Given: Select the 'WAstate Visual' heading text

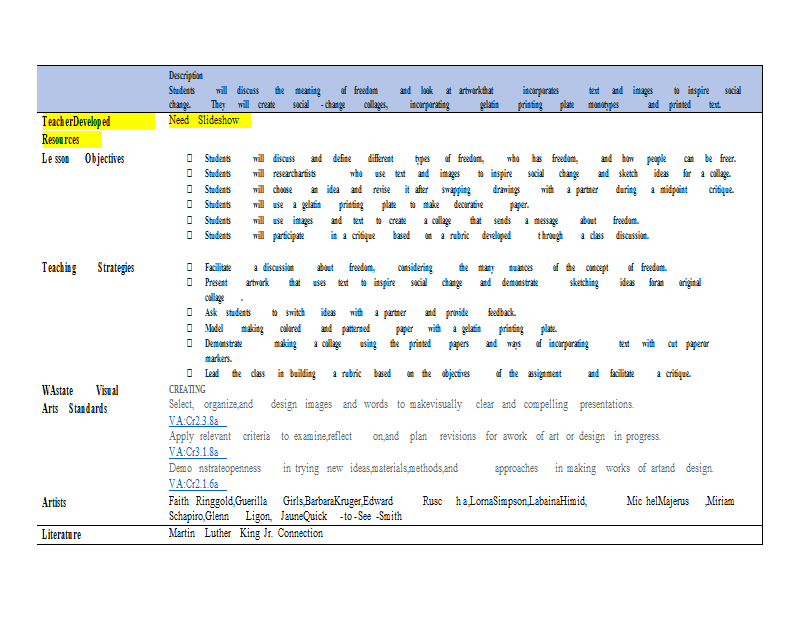Looking at the screenshot, I should (80, 390).
